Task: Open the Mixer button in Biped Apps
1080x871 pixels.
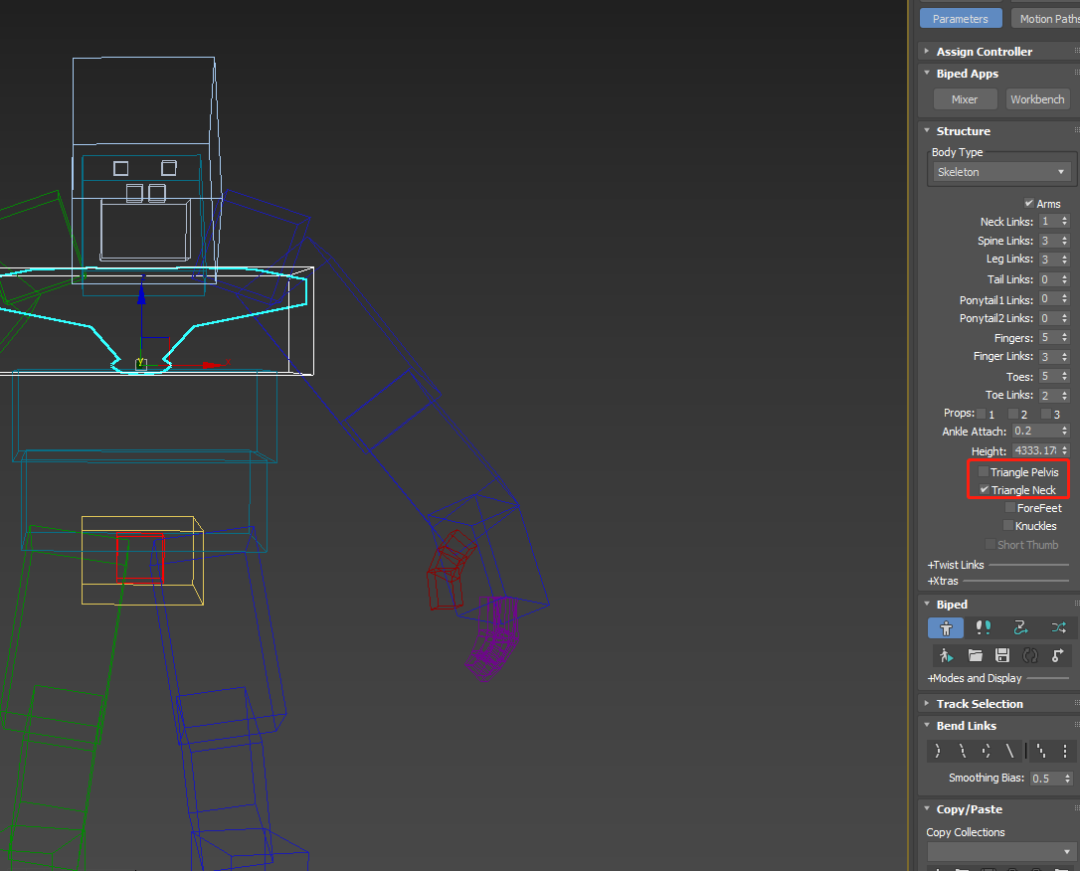Action: point(965,99)
